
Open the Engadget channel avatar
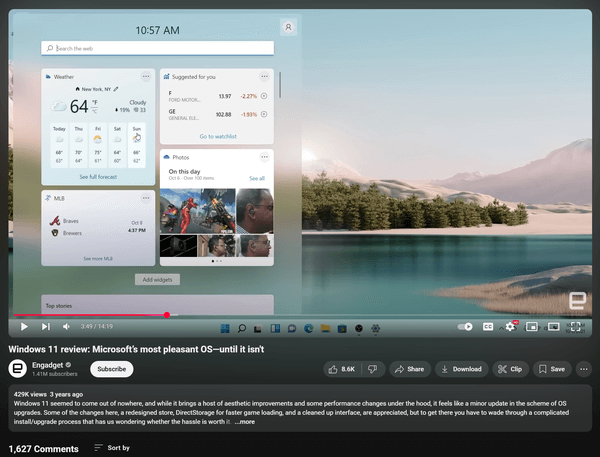click(x=18, y=369)
